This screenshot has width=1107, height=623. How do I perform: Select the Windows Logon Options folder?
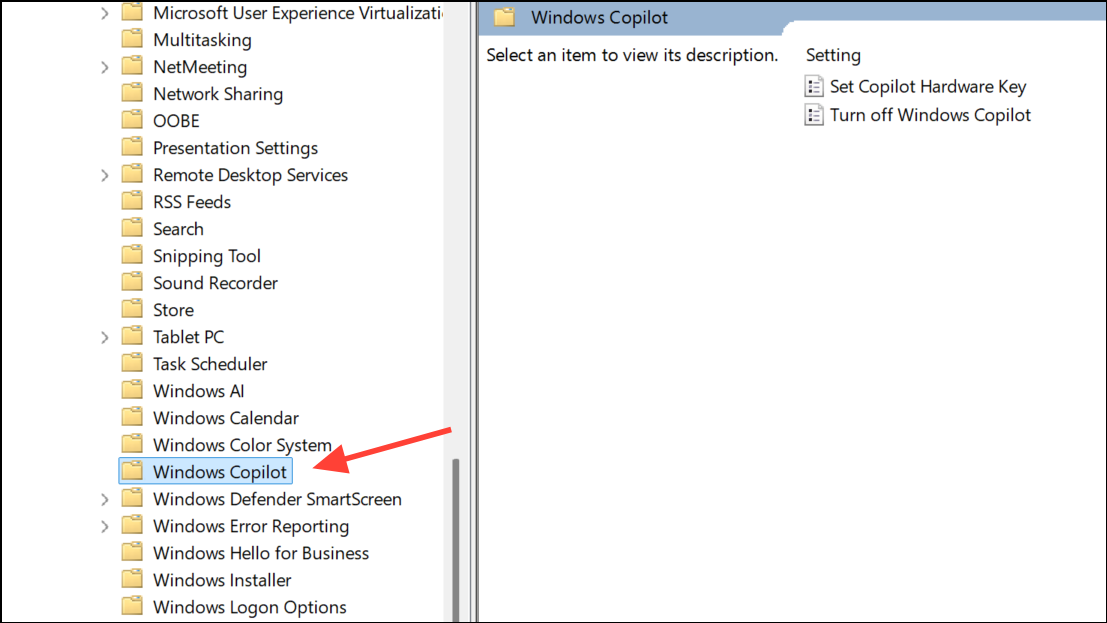249,607
